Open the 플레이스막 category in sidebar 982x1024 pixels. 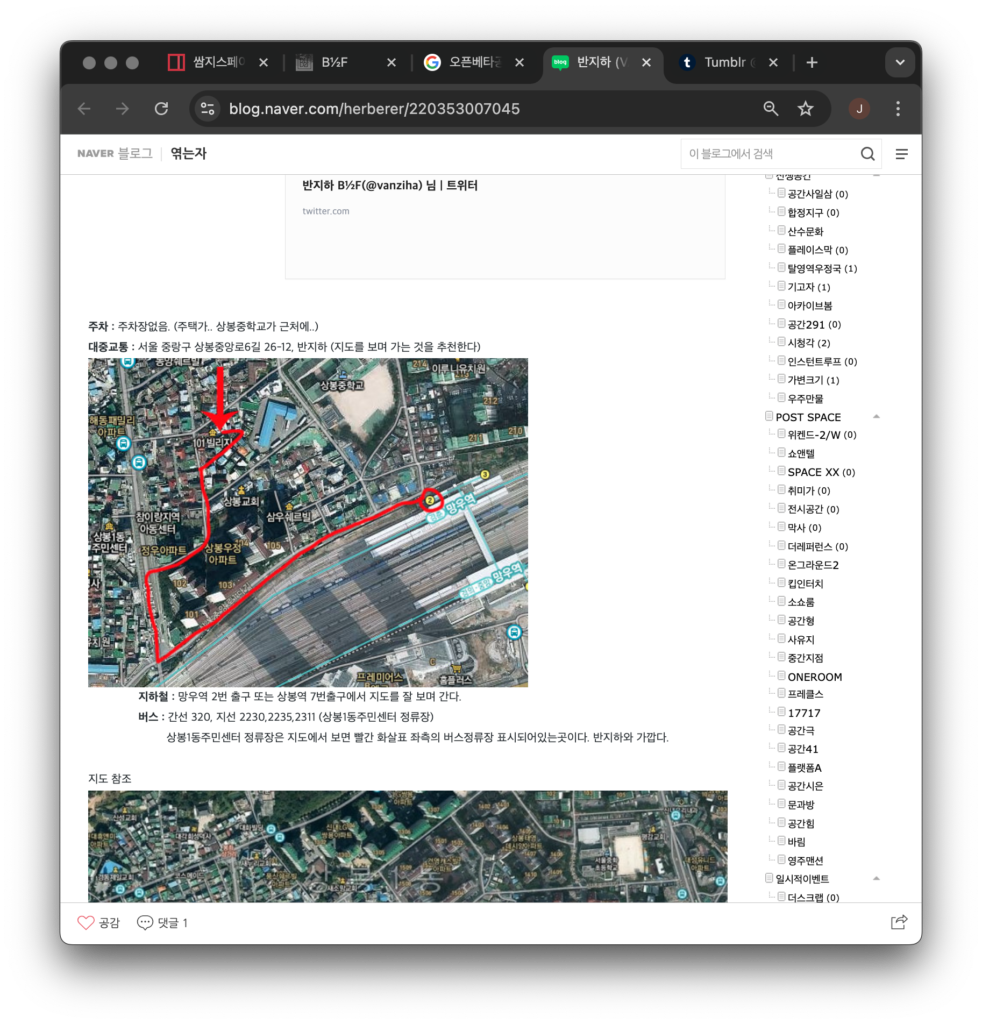pyautogui.click(x=811, y=250)
